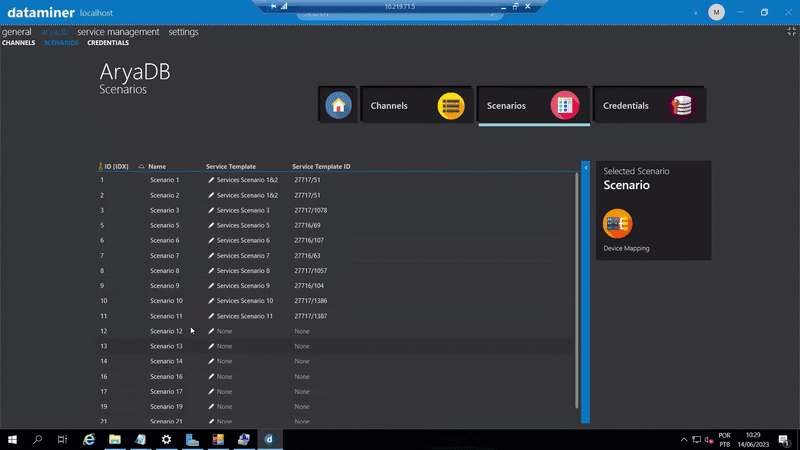This screenshot has height=450, width=800.
Task: Open the service management menu
Action: [x=118, y=32]
